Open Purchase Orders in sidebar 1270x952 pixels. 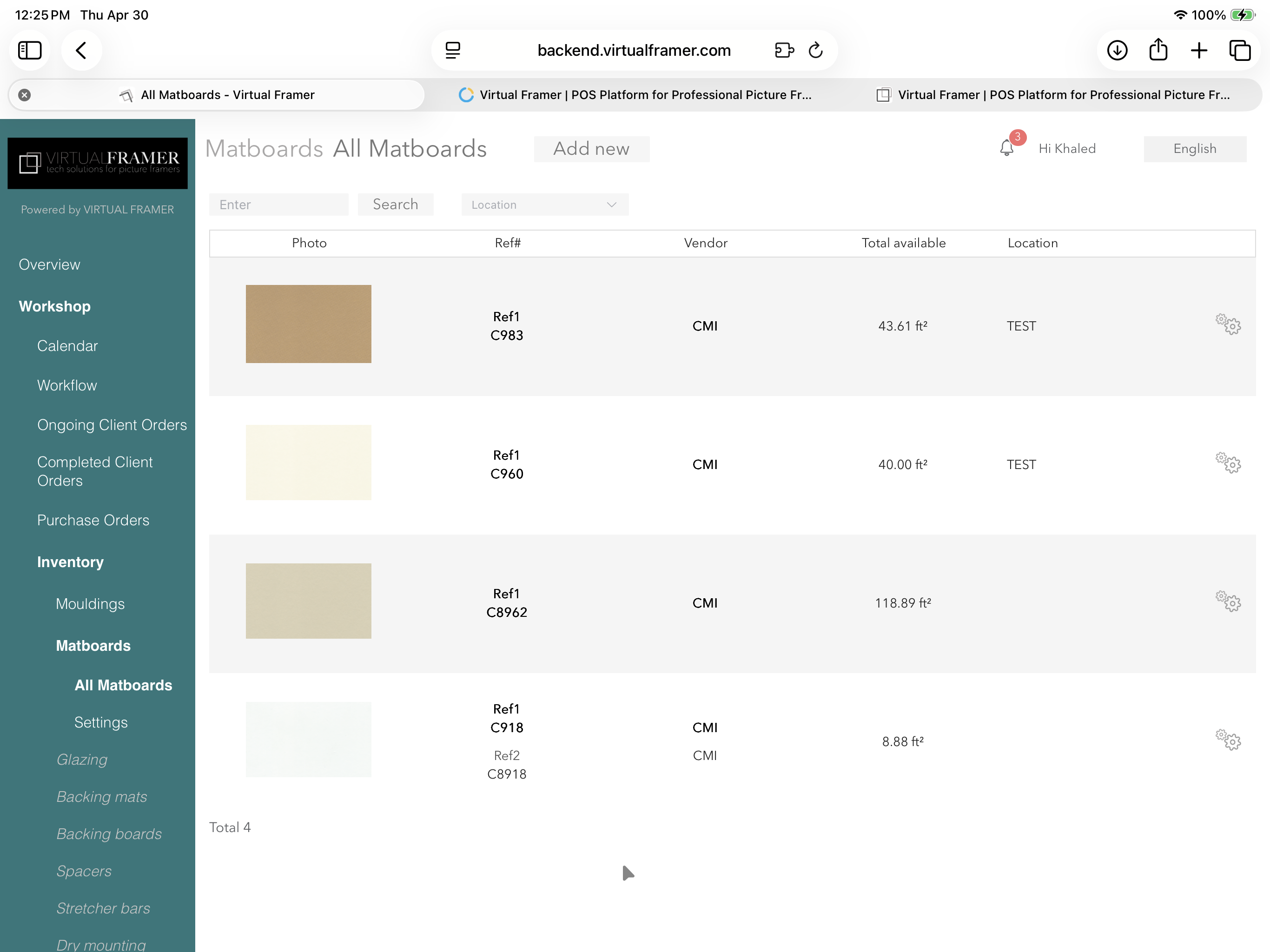point(93,520)
